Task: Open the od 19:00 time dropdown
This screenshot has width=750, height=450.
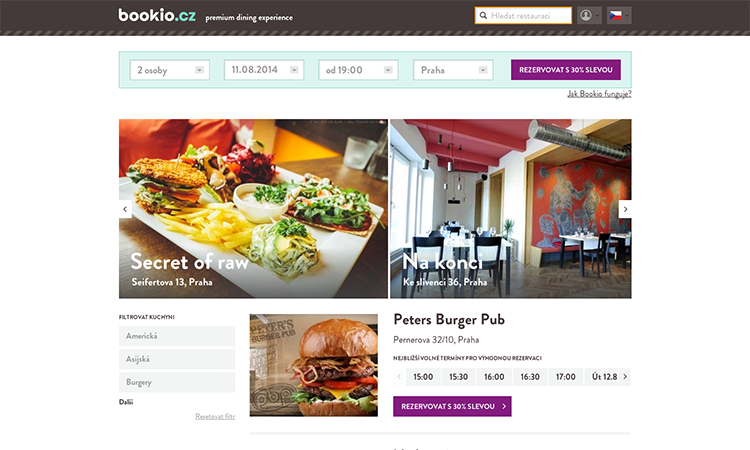Action: tap(358, 70)
